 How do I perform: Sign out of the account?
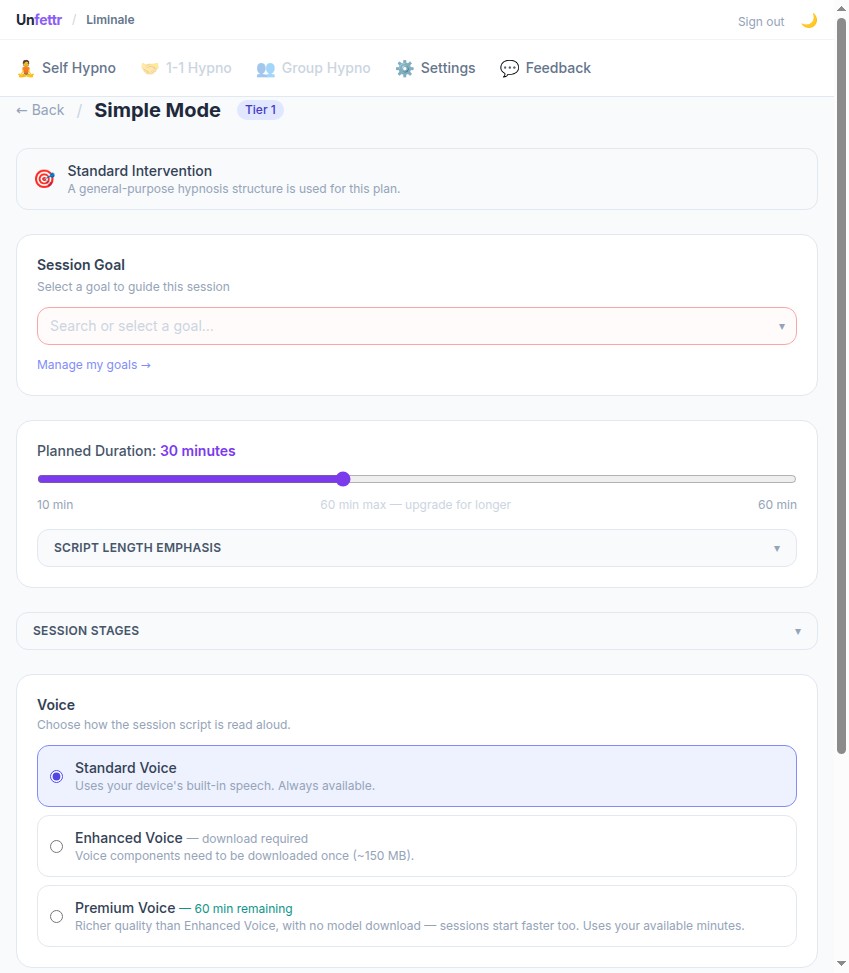click(761, 22)
